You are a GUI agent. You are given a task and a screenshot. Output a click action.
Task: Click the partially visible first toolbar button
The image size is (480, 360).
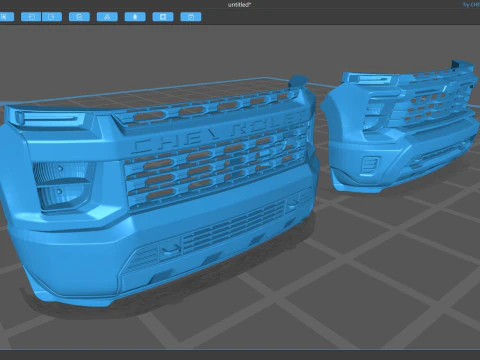coord(7,17)
